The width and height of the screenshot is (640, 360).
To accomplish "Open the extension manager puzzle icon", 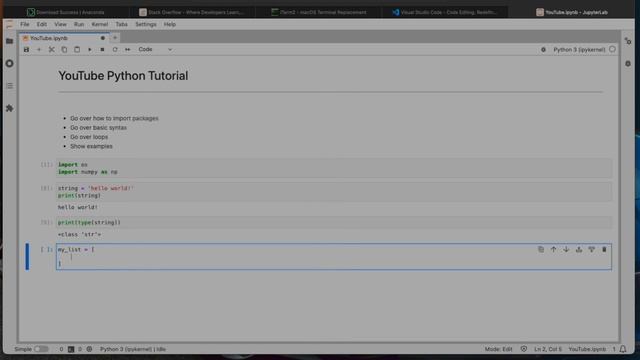I will pyautogui.click(x=9, y=108).
